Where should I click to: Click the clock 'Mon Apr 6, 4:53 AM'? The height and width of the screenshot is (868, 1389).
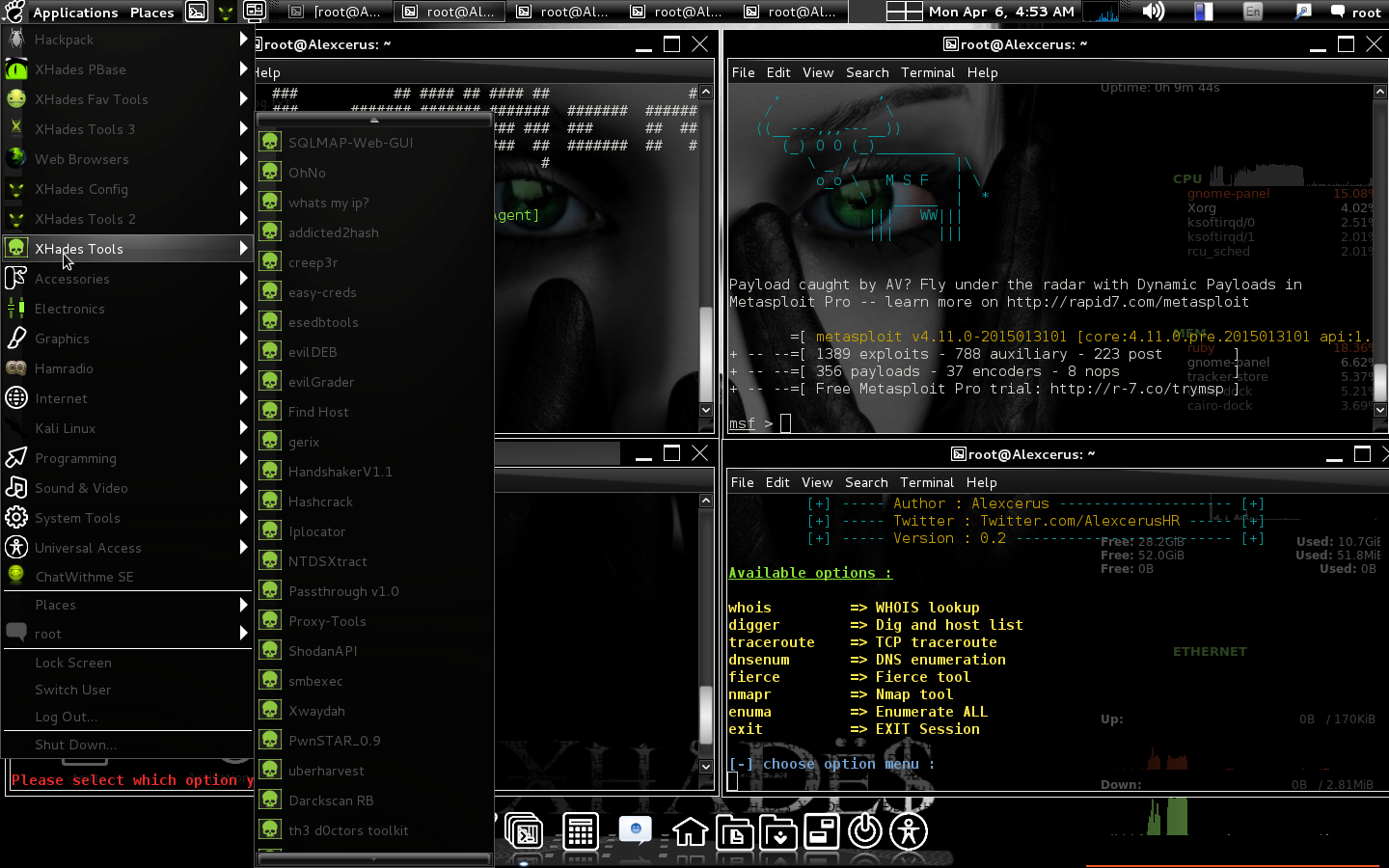(1001, 12)
